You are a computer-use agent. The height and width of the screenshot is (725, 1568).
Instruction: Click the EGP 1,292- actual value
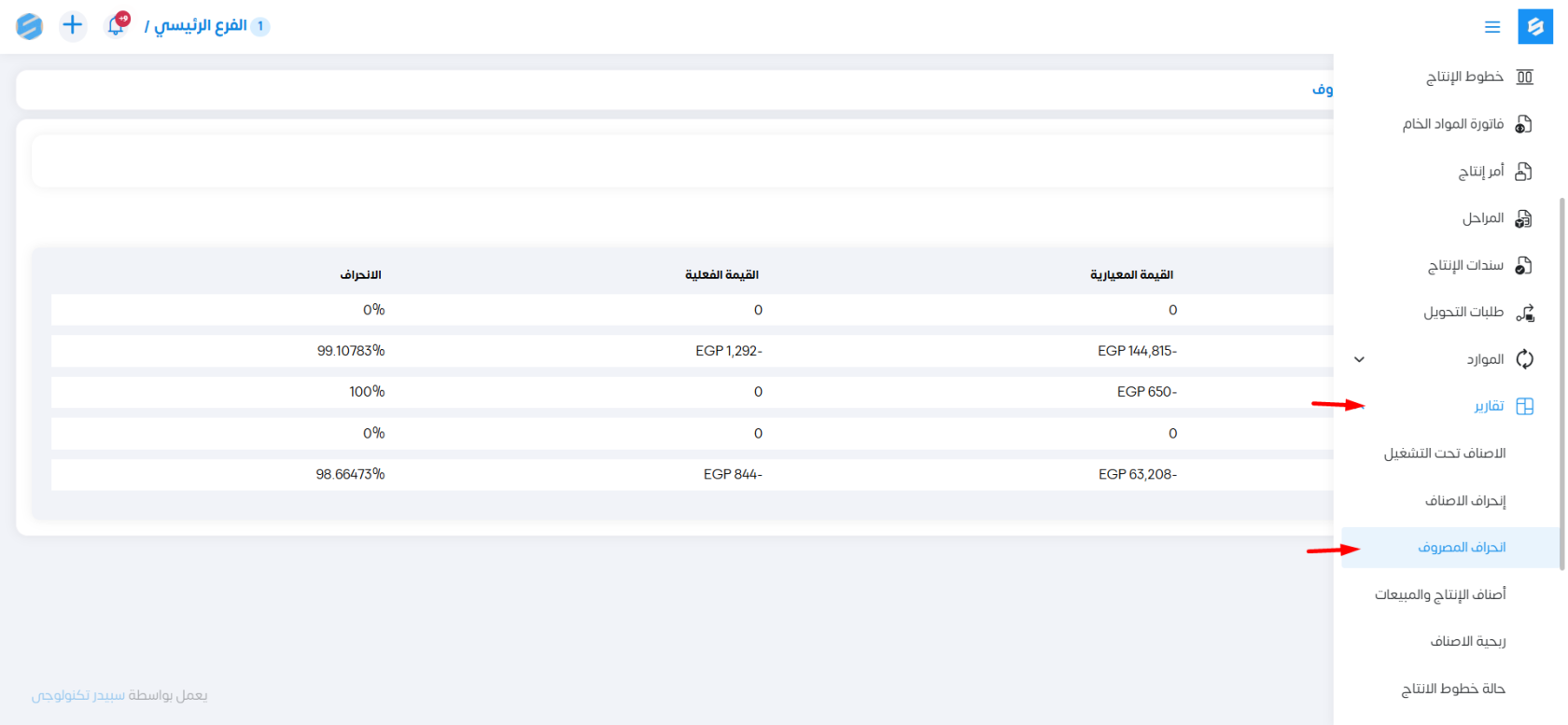click(729, 351)
